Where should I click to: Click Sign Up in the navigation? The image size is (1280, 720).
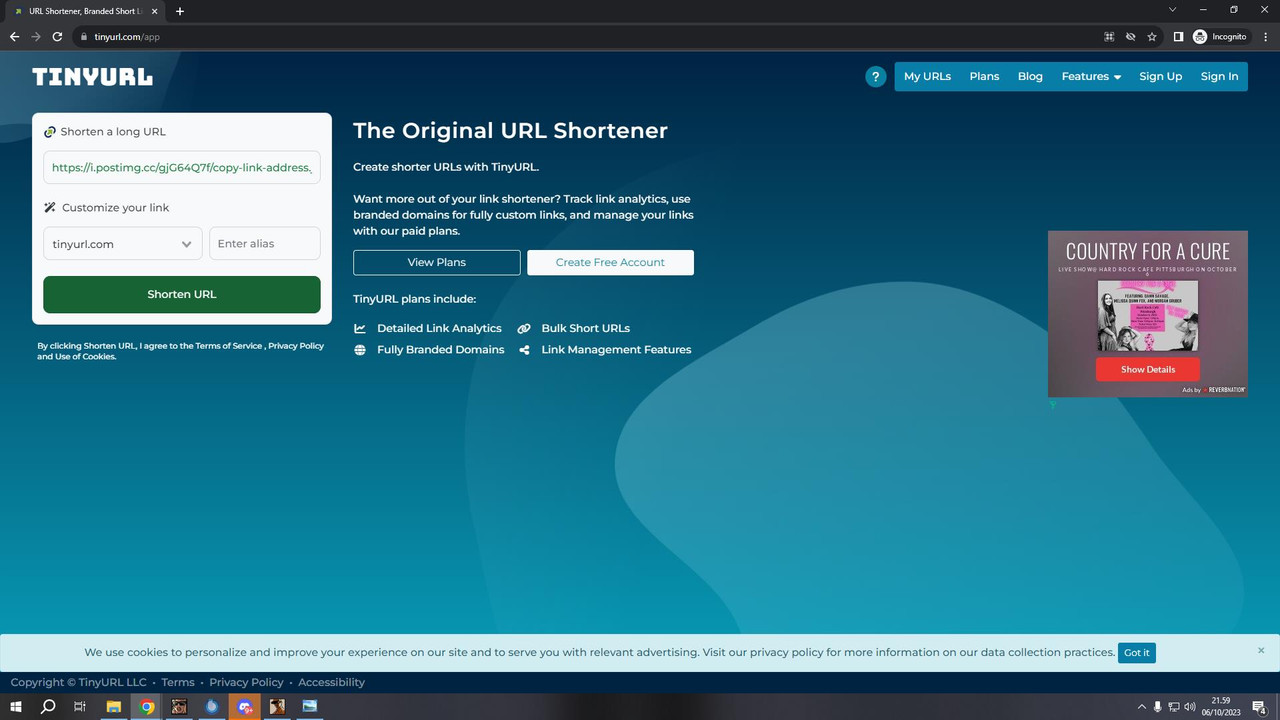[1160, 77]
